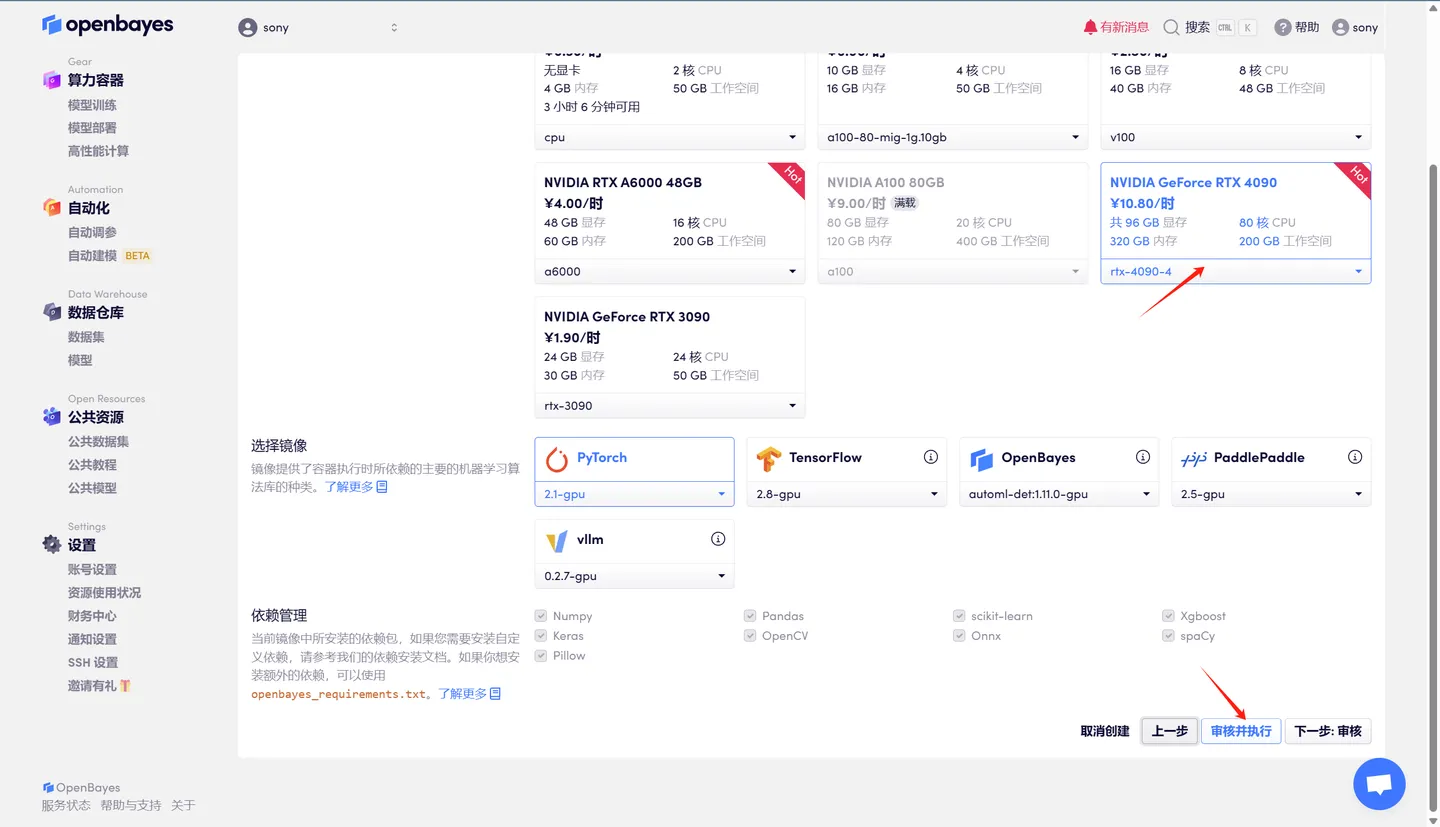Go to 高性能计算 in sidebar
Viewport: 1440px width, 827px height.
(x=98, y=151)
